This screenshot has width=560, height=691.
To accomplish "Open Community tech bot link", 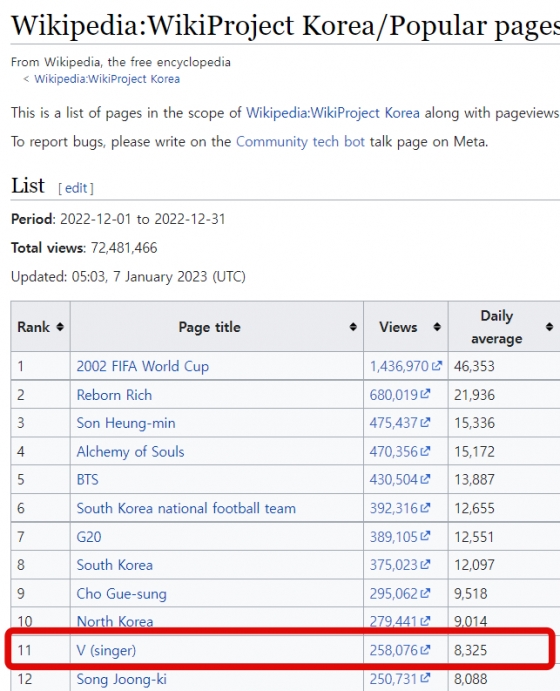I will coord(300,142).
